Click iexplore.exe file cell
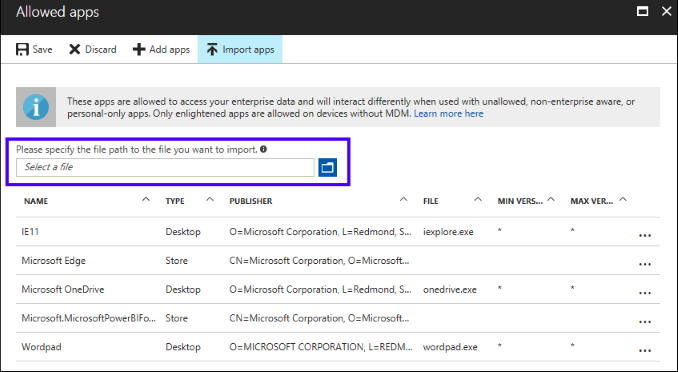Viewport: 678px width, 372px height. coord(448,232)
